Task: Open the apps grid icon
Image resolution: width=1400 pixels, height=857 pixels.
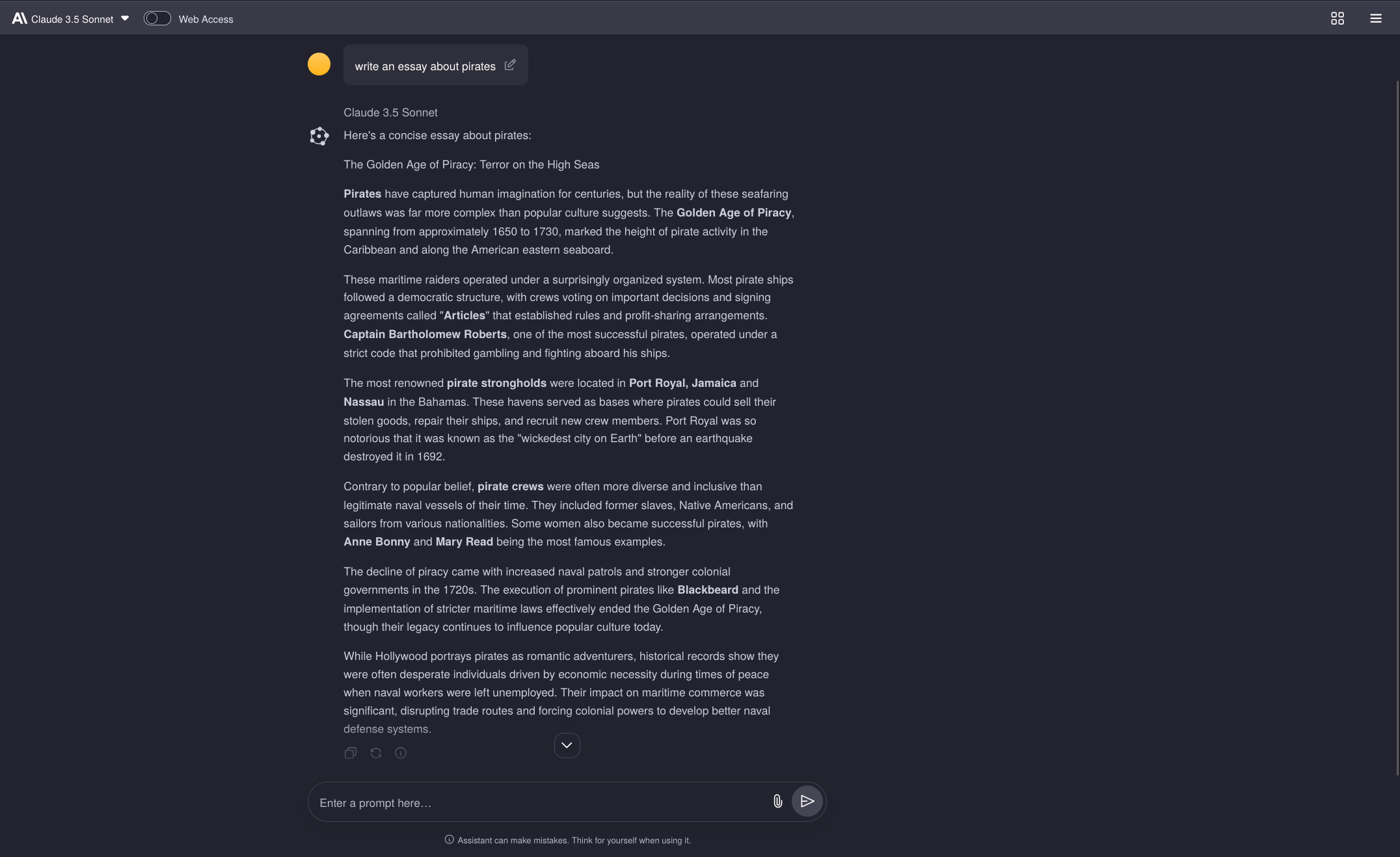Action: tap(1337, 19)
